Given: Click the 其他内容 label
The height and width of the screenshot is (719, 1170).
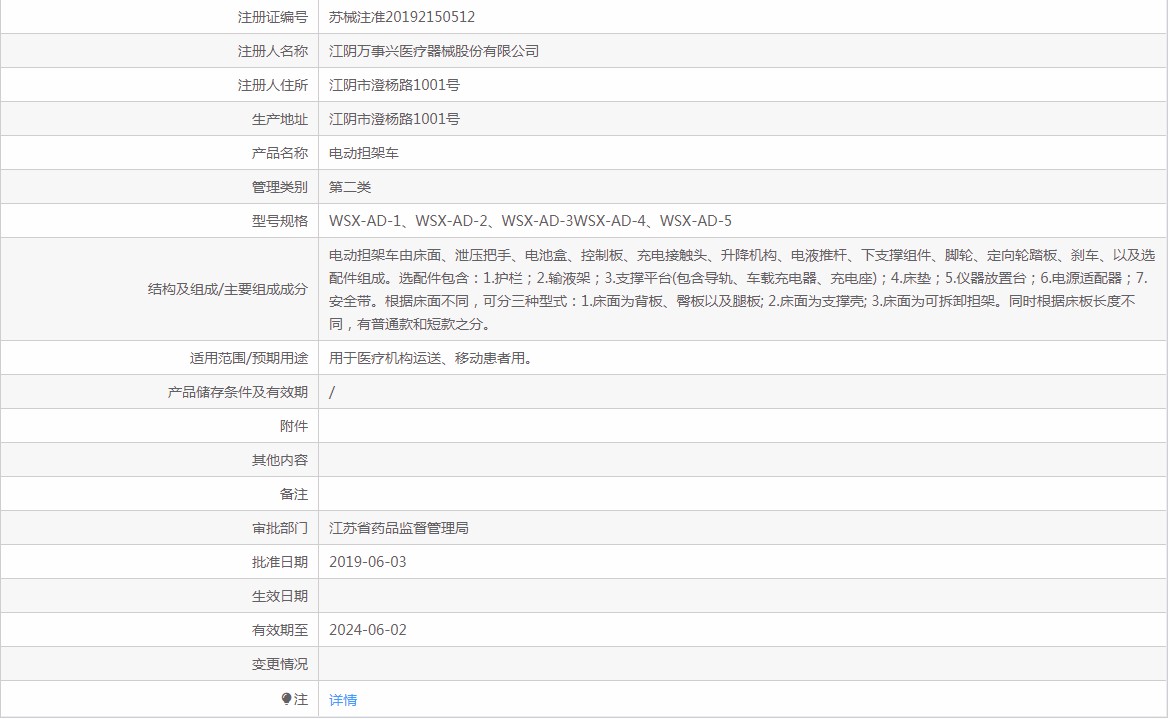Looking at the screenshot, I should pos(280,460).
